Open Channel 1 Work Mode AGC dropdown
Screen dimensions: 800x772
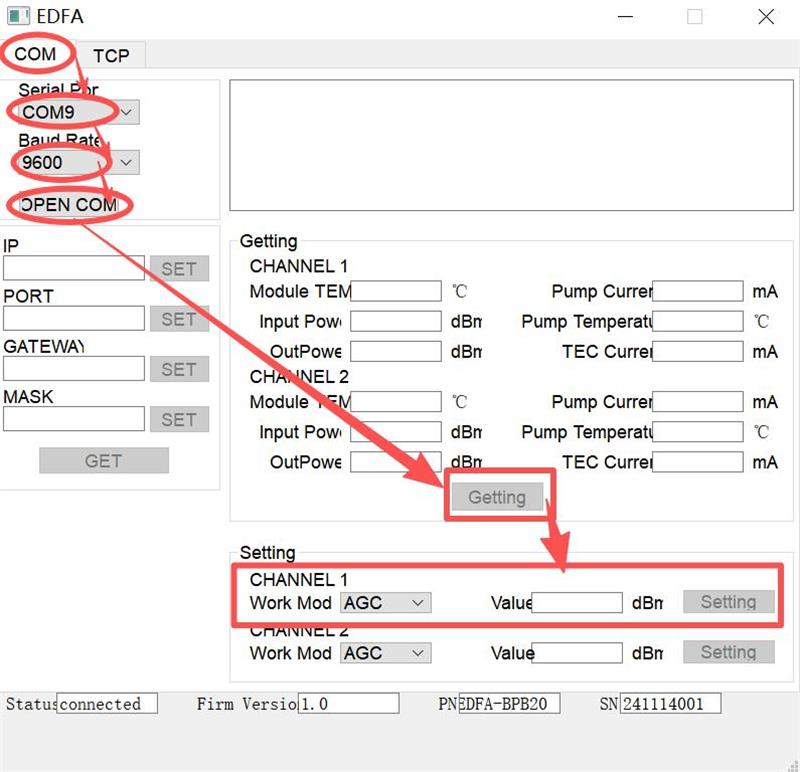(x=386, y=603)
